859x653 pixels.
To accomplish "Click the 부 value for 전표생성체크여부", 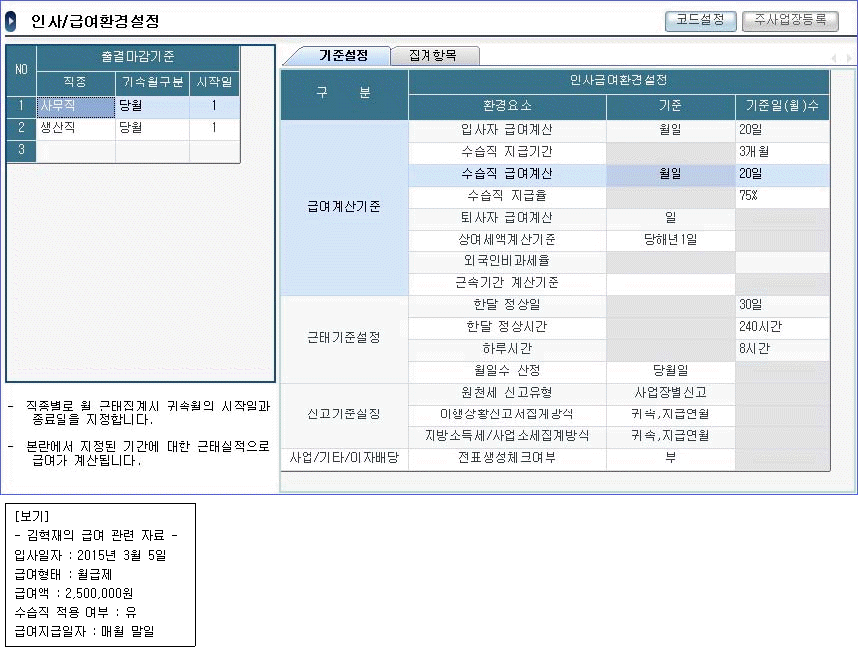I will [670, 458].
